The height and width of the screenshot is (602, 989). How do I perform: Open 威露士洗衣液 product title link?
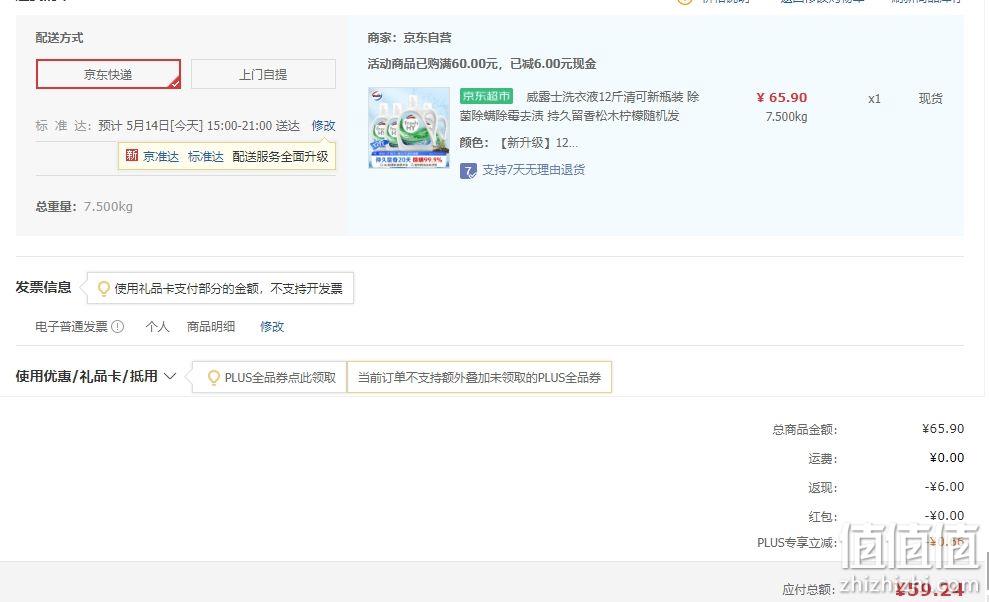point(580,106)
